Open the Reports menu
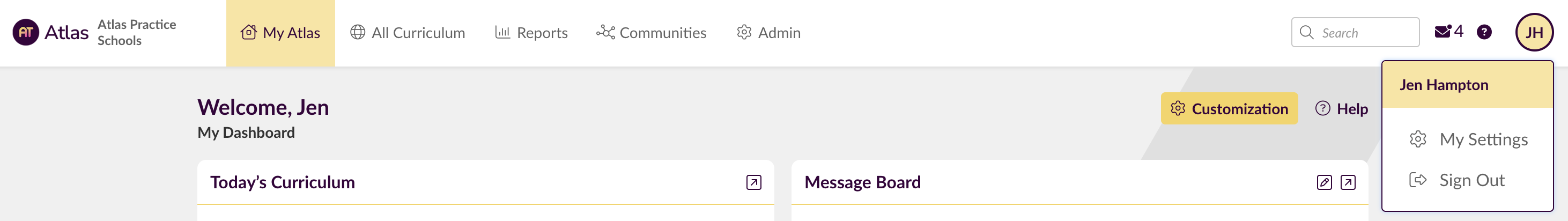 (531, 33)
